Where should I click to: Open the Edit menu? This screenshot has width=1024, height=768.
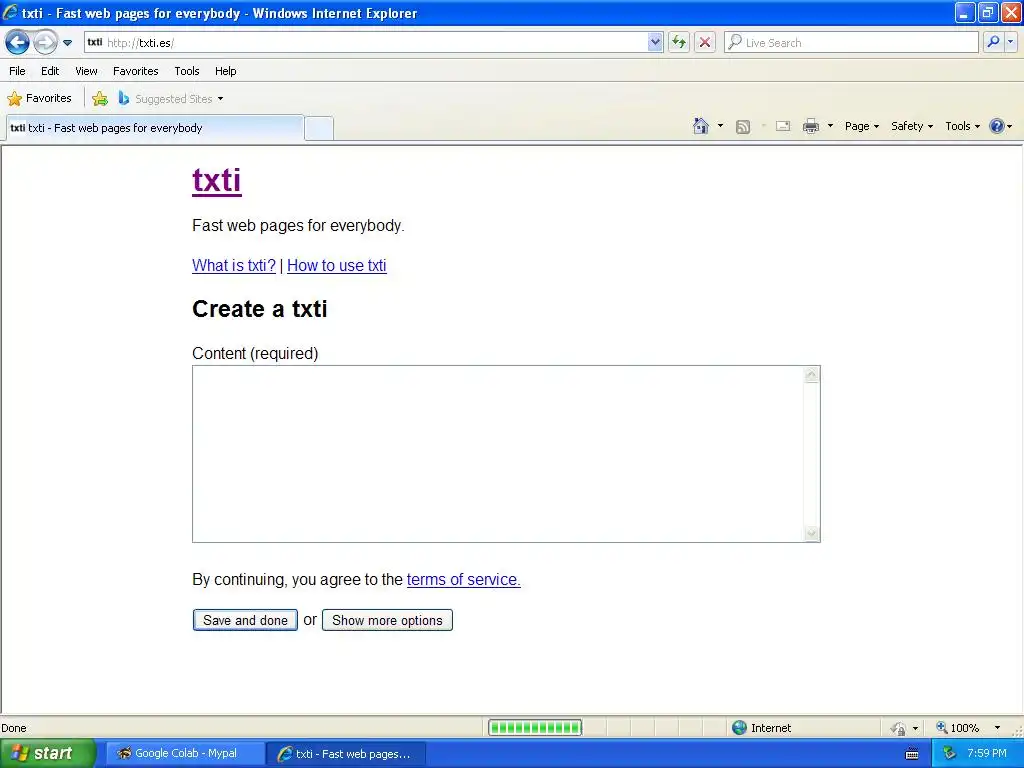(50, 71)
